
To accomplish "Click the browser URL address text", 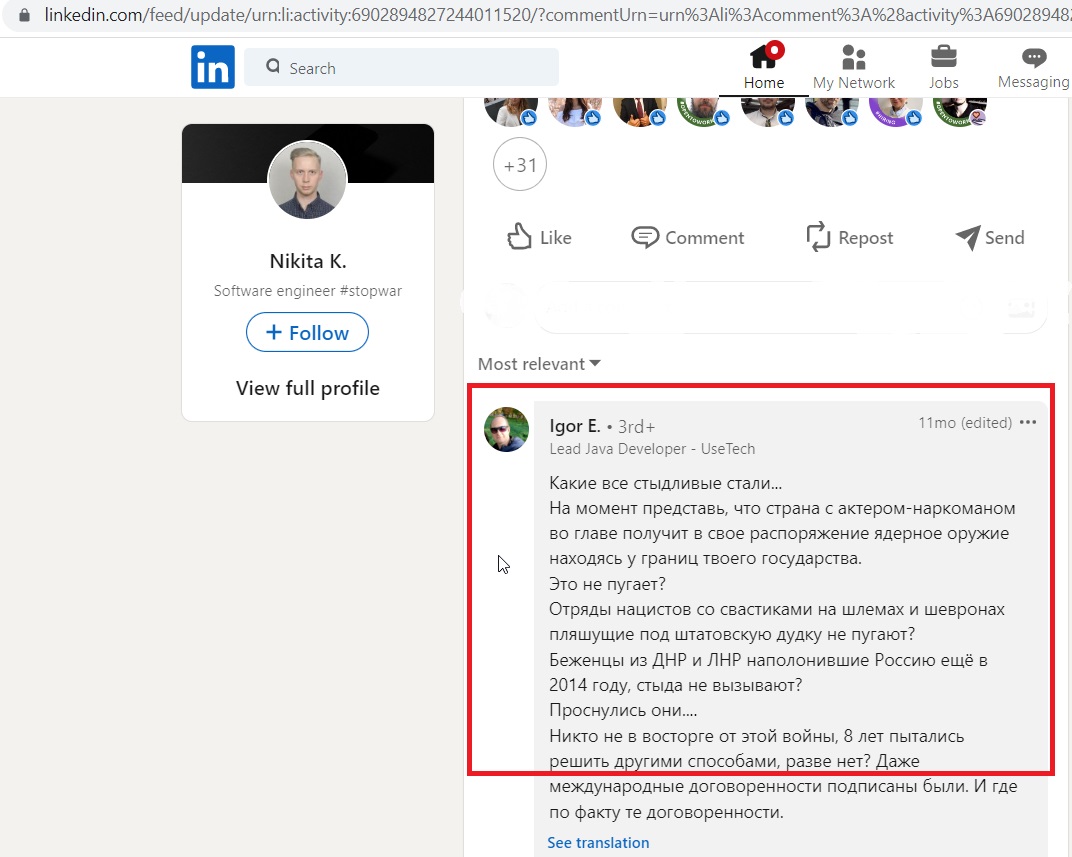I will (x=557, y=14).
